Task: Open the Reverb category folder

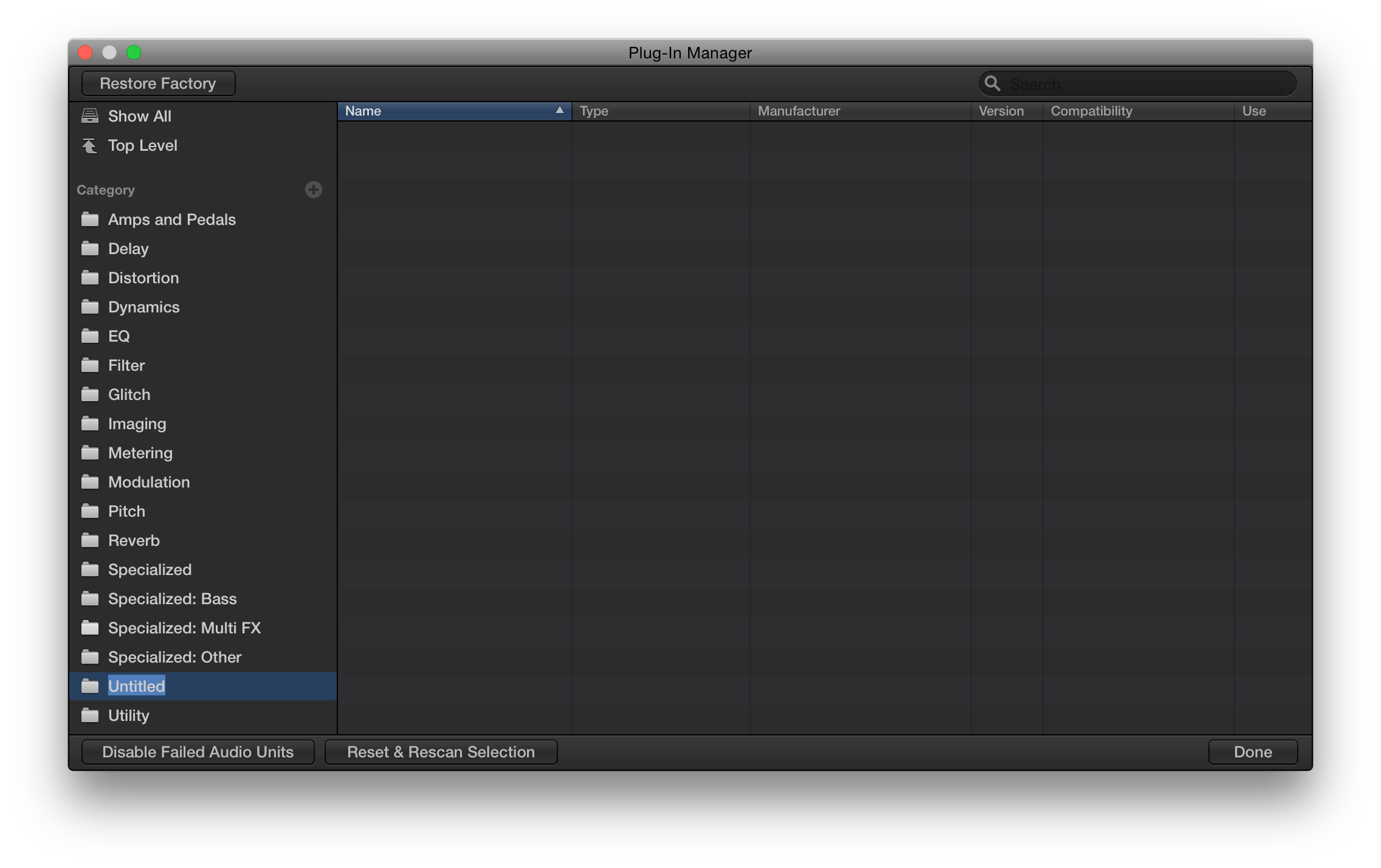Action: coord(134,540)
